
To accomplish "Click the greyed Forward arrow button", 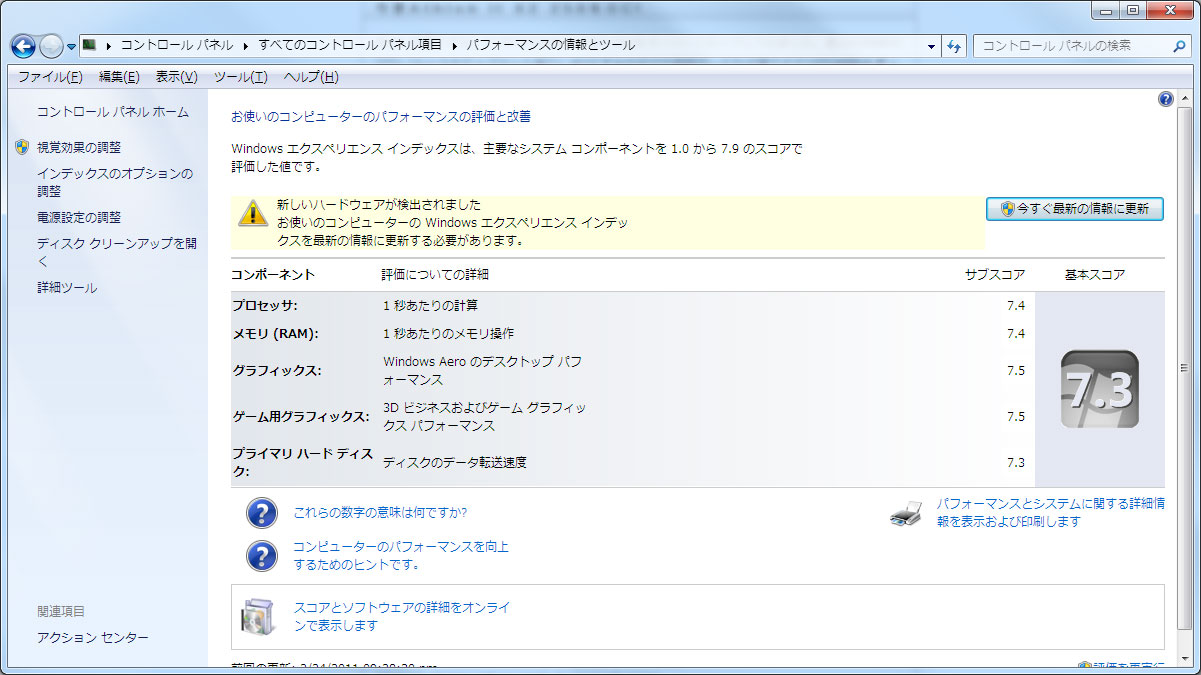I will coord(51,46).
